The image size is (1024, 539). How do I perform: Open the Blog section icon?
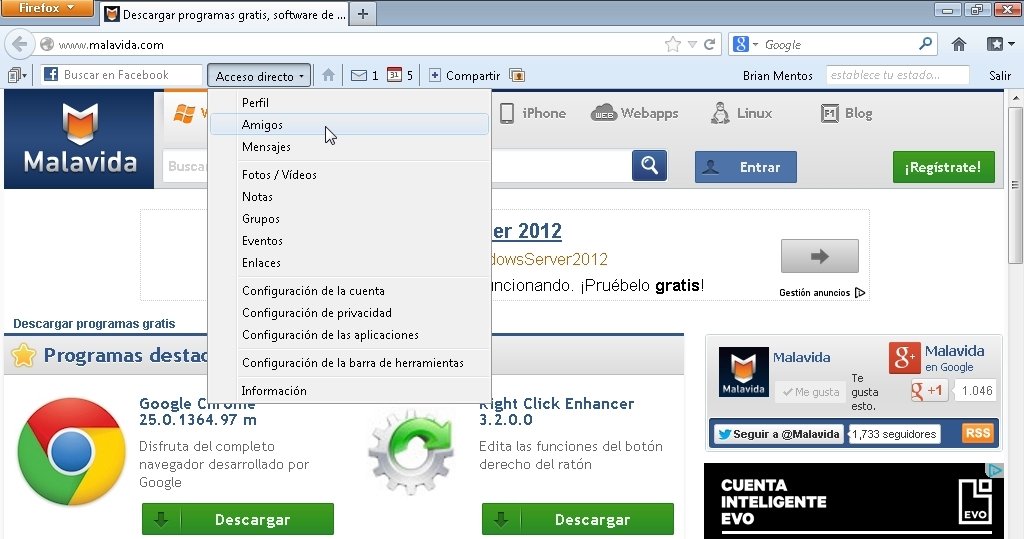[829, 114]
